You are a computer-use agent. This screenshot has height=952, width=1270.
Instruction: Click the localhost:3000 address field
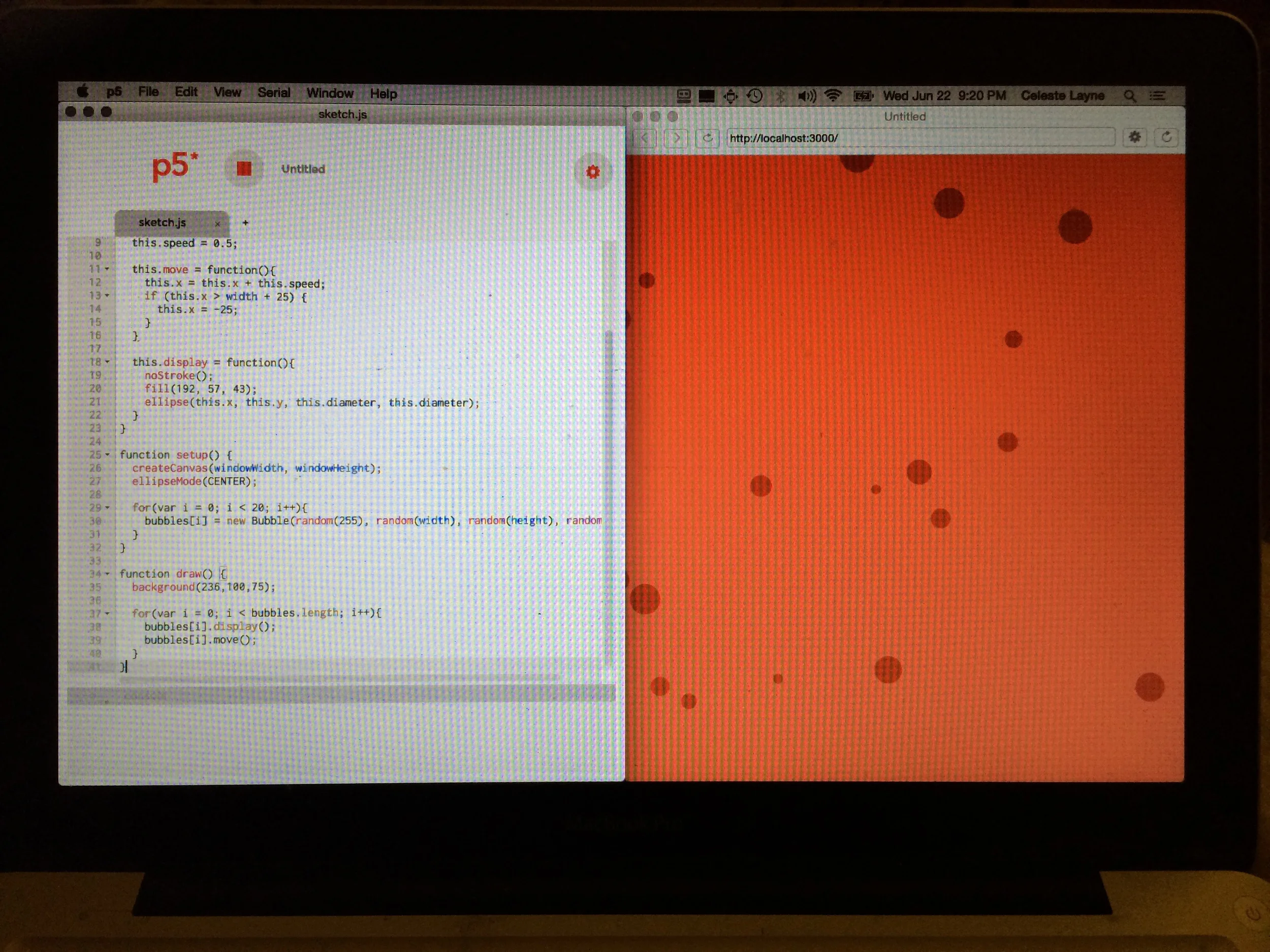[x=920, y=138]
